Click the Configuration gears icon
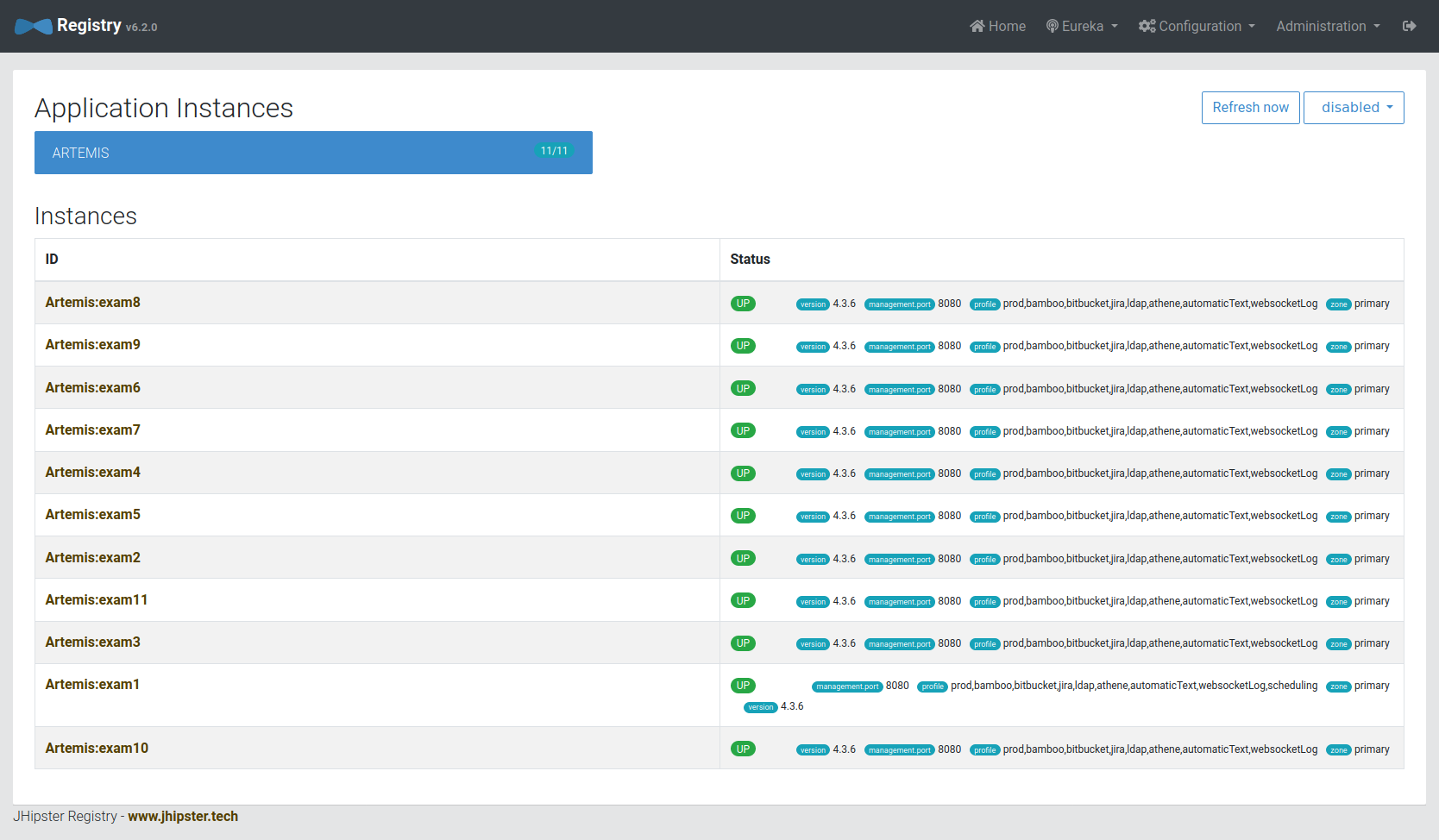This screenshot has height=840, width=1439. (x=1147, y=26)
